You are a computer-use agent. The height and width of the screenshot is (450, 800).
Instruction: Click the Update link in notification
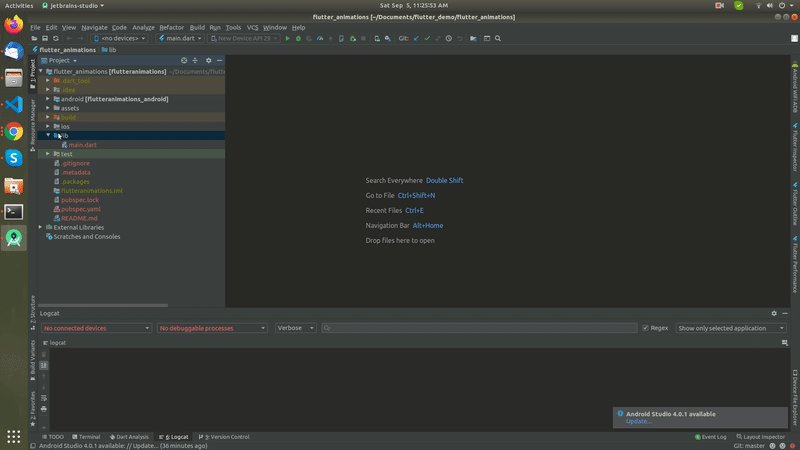point(638,421)
